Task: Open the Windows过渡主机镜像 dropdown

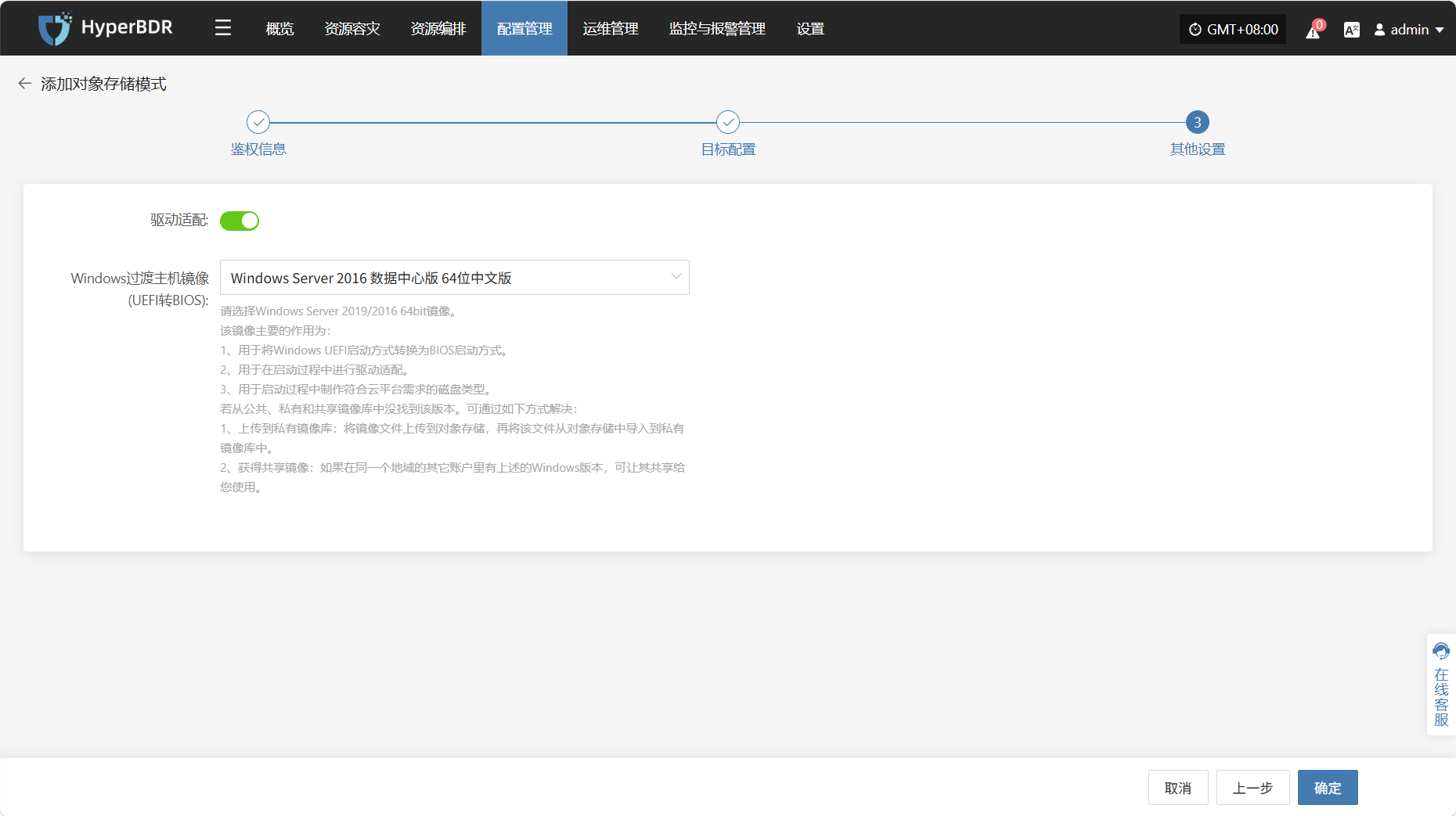Action: coord(455,278)
